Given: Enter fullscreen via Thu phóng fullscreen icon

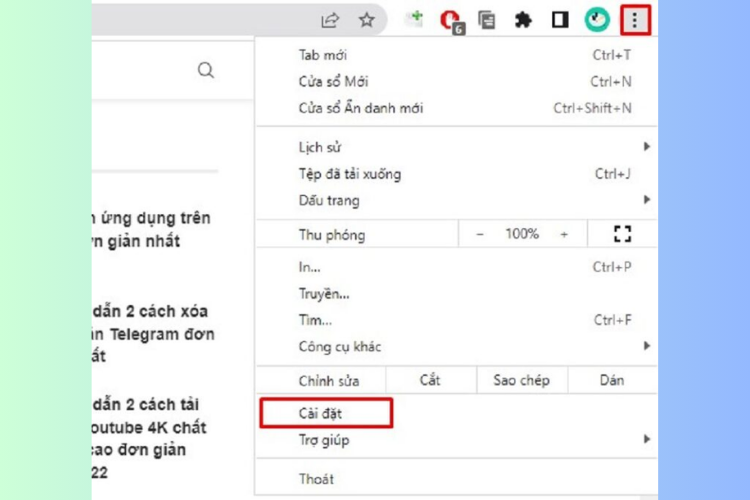Looking at the screenshot, I should (622, 234).
